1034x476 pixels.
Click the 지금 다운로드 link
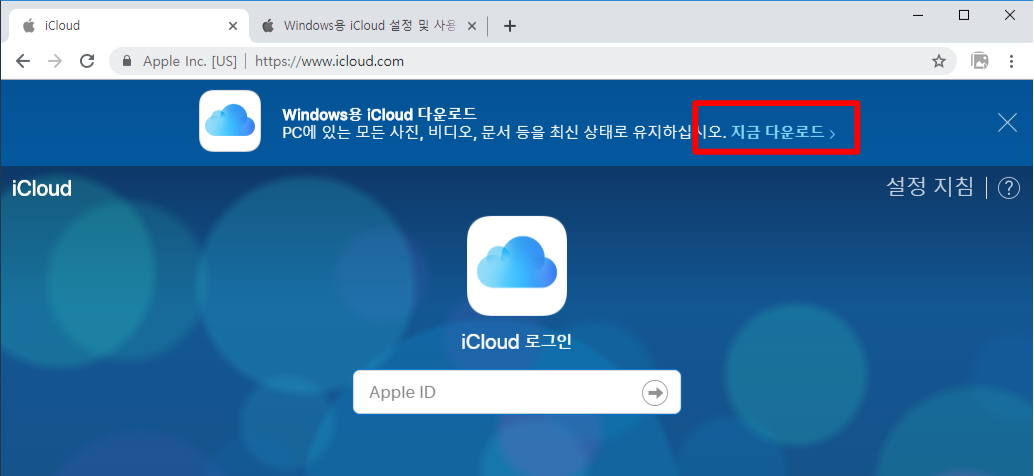[783, 133]
